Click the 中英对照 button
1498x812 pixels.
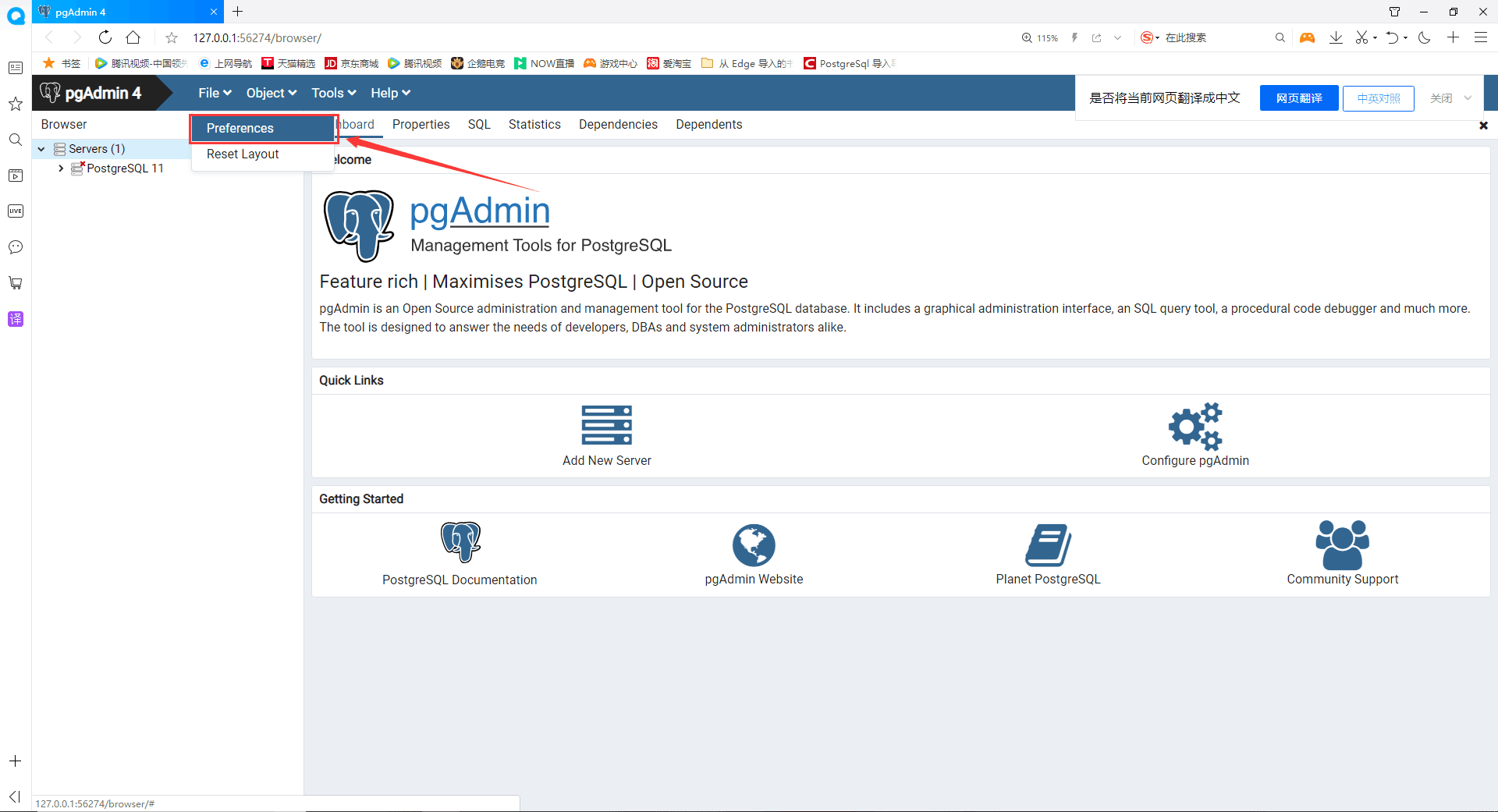pos(1379,98)
